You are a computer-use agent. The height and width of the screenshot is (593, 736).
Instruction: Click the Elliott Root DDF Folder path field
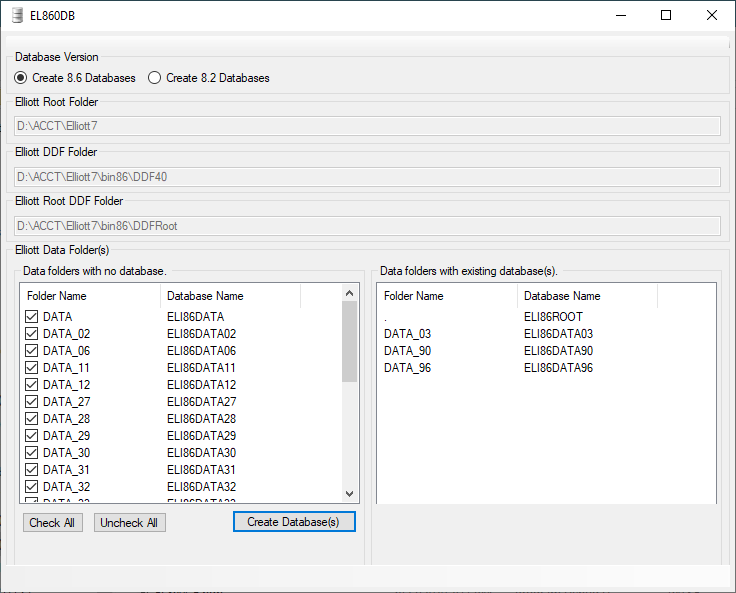(367, 226)
